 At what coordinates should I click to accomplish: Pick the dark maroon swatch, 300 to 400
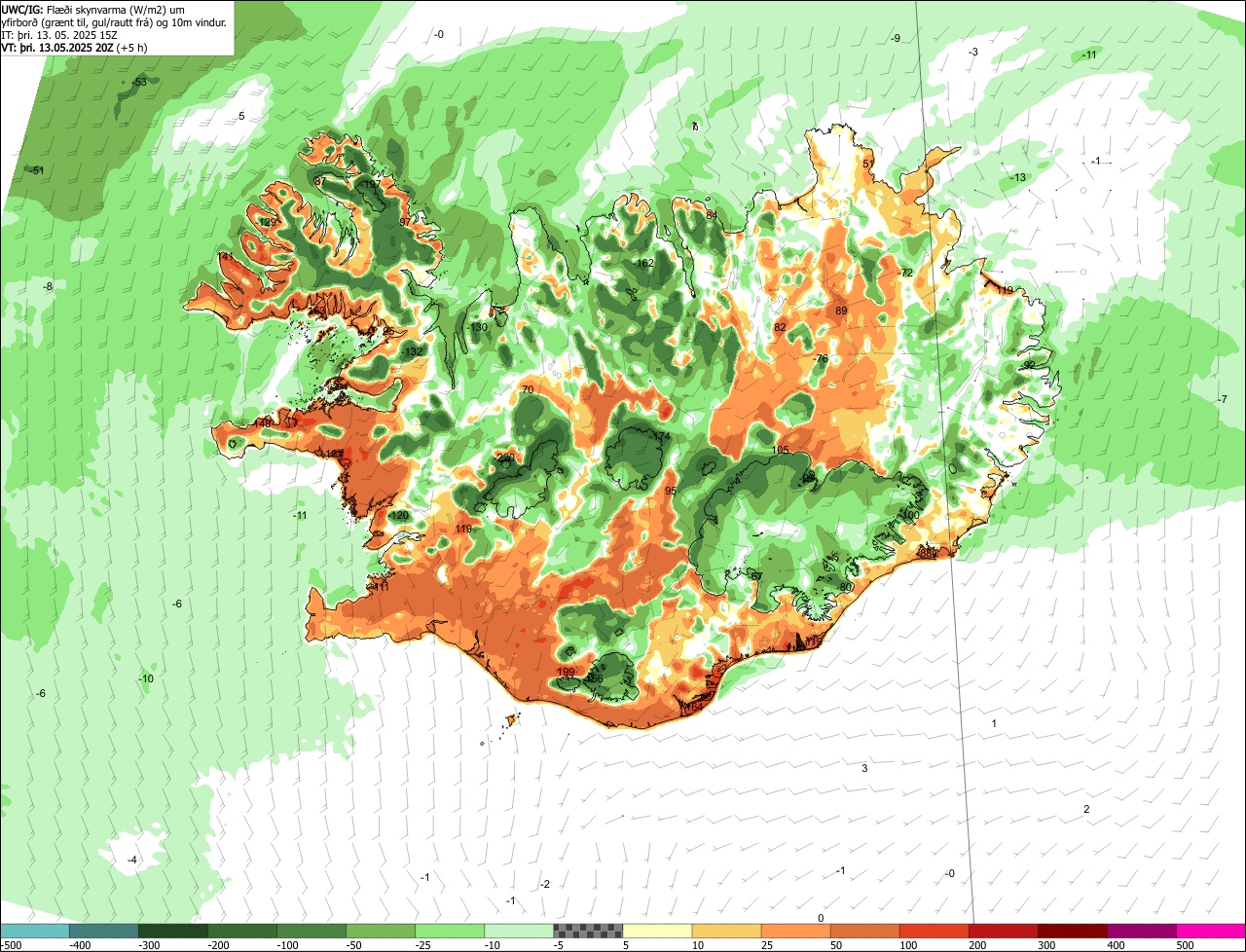1072,931
